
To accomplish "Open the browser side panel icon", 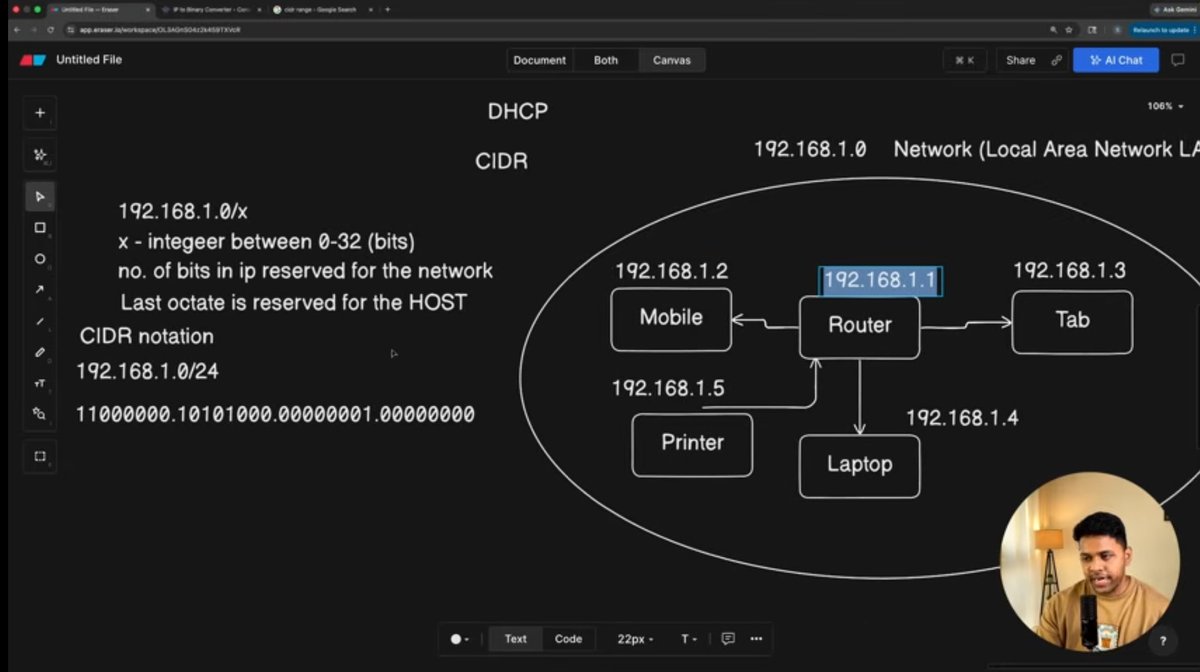I will pos(1093,30).
